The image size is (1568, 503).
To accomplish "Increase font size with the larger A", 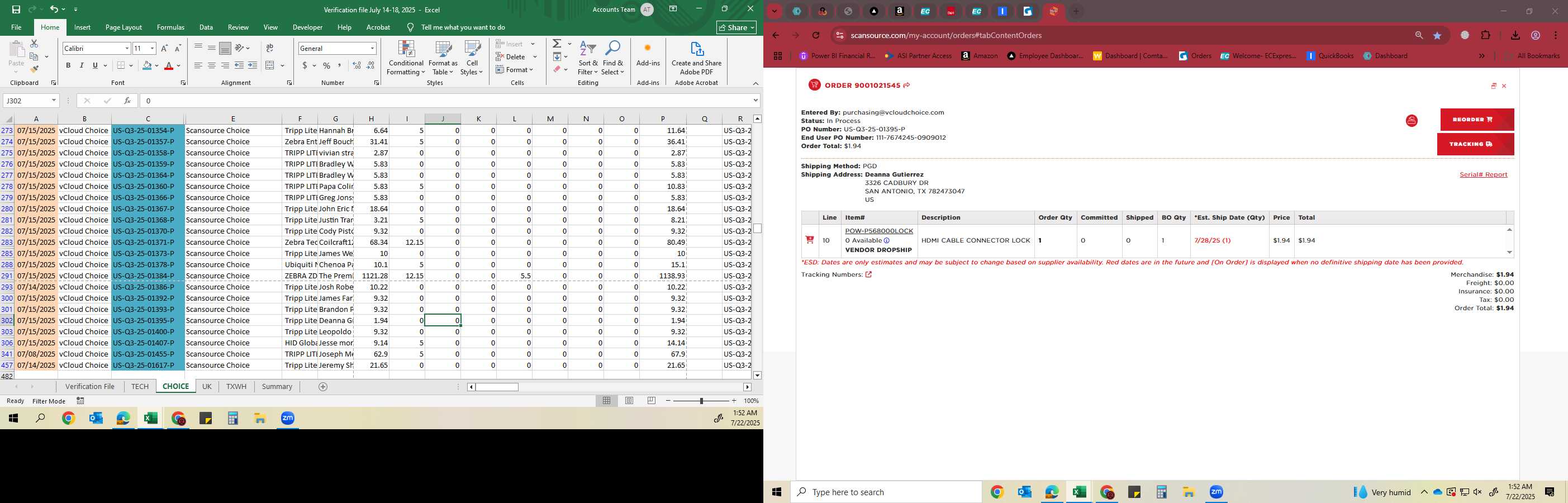I will point(164,48).
